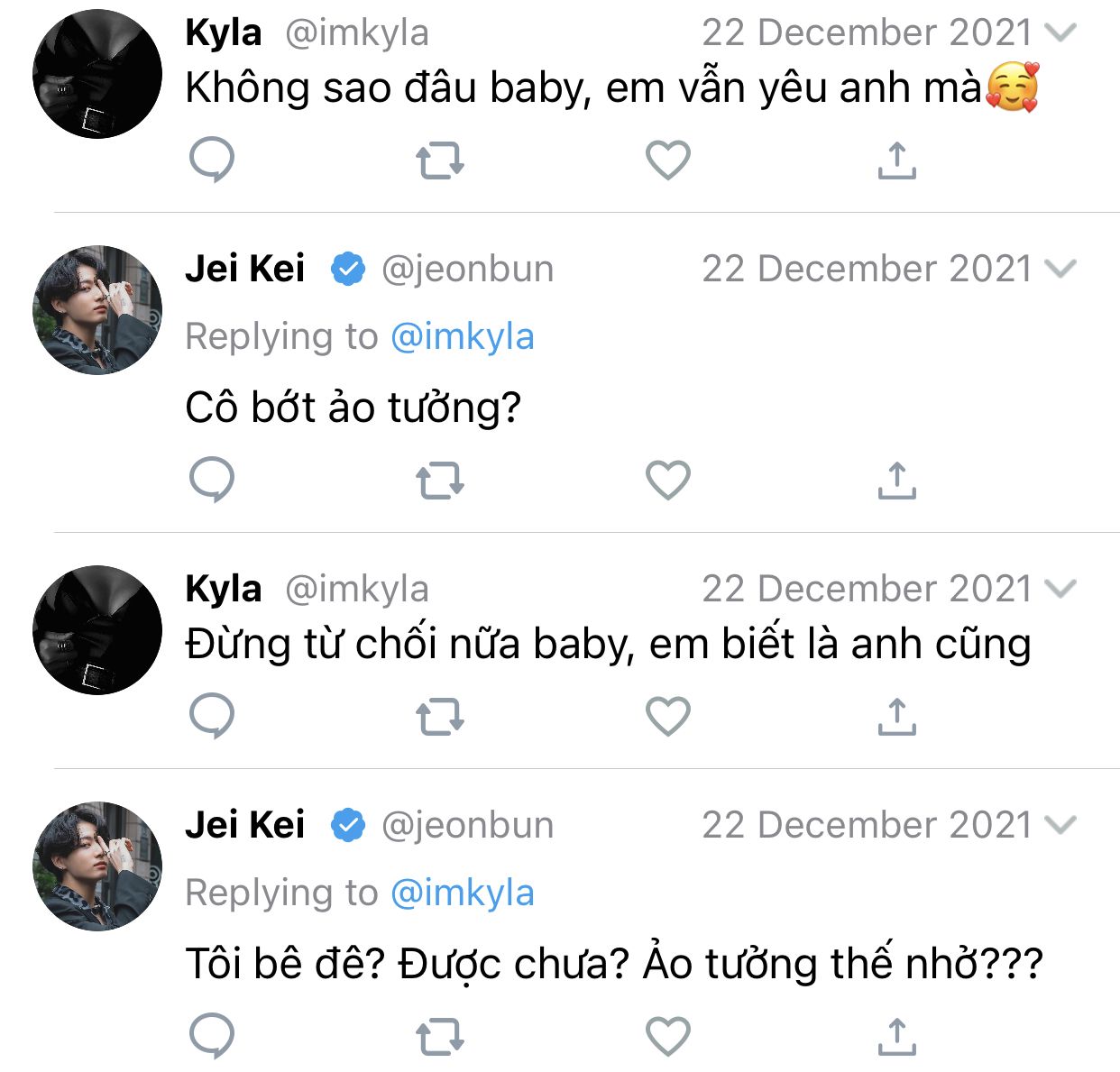Share Jei Kei's 'Tôi bê đê?' tweet
Viewport: 1120px width, 1072px height.
896,1036
